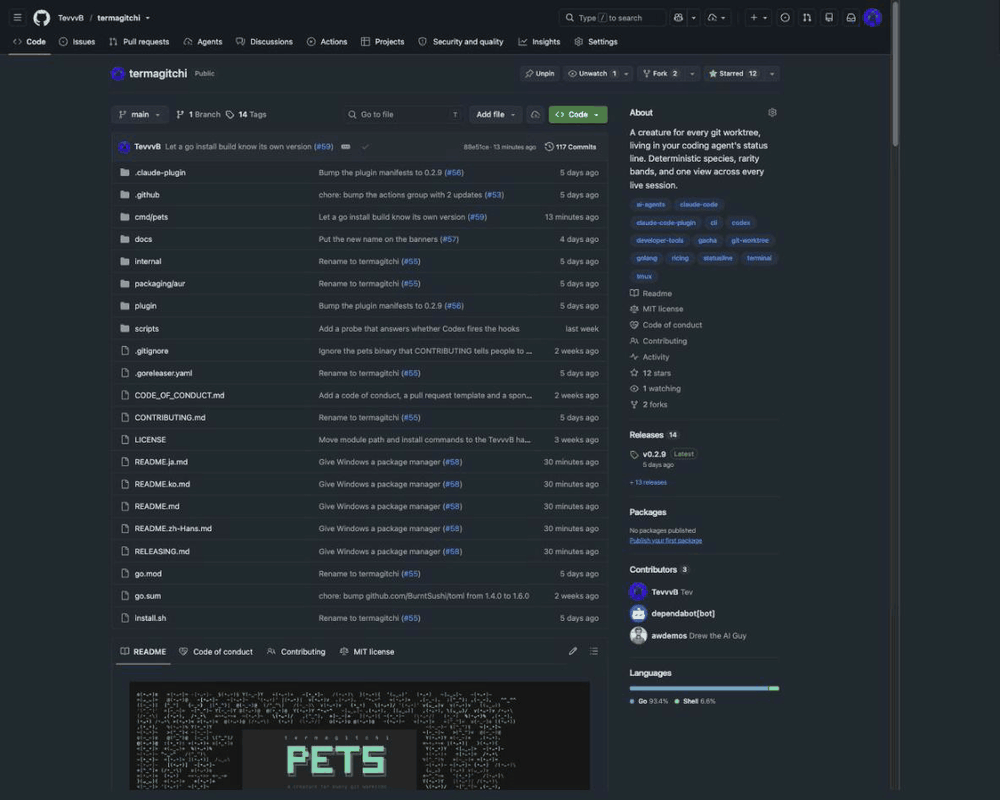Open the file icon for LICENSE
This screenshot has width=1000, height=800.
(x=125, y=440)
